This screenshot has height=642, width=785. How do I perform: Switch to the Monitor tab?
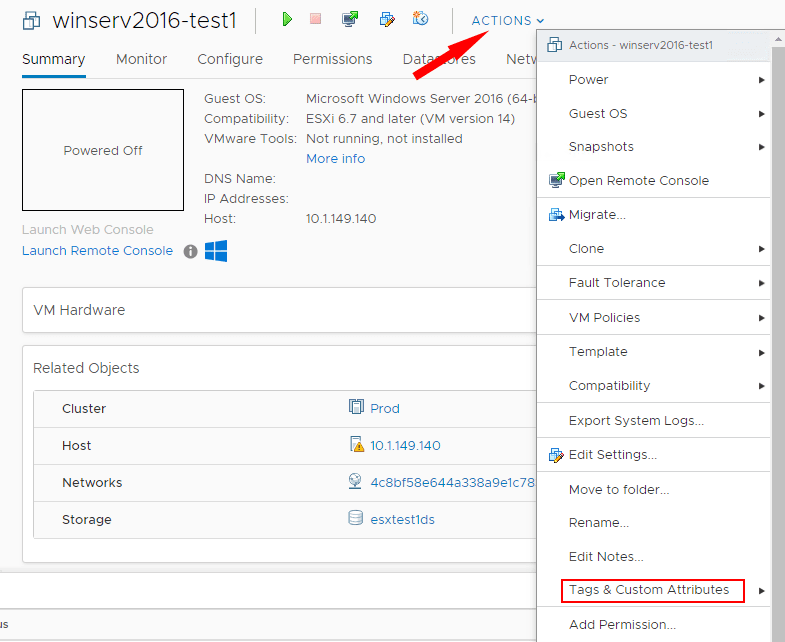141,59
